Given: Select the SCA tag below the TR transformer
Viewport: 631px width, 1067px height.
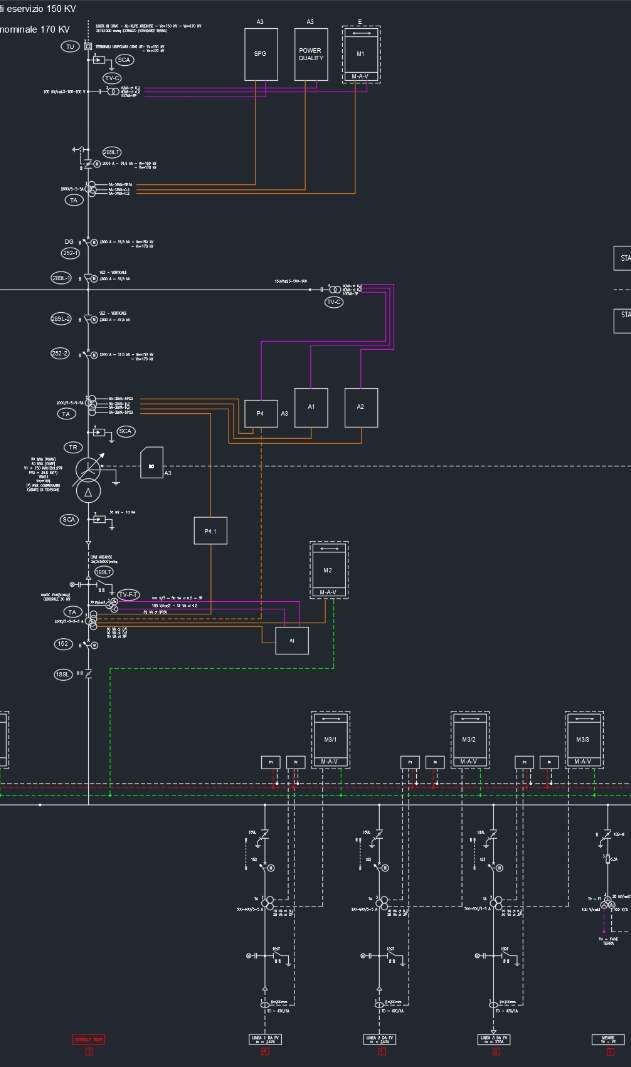Looking at the screenshot, I should point(69,520).
